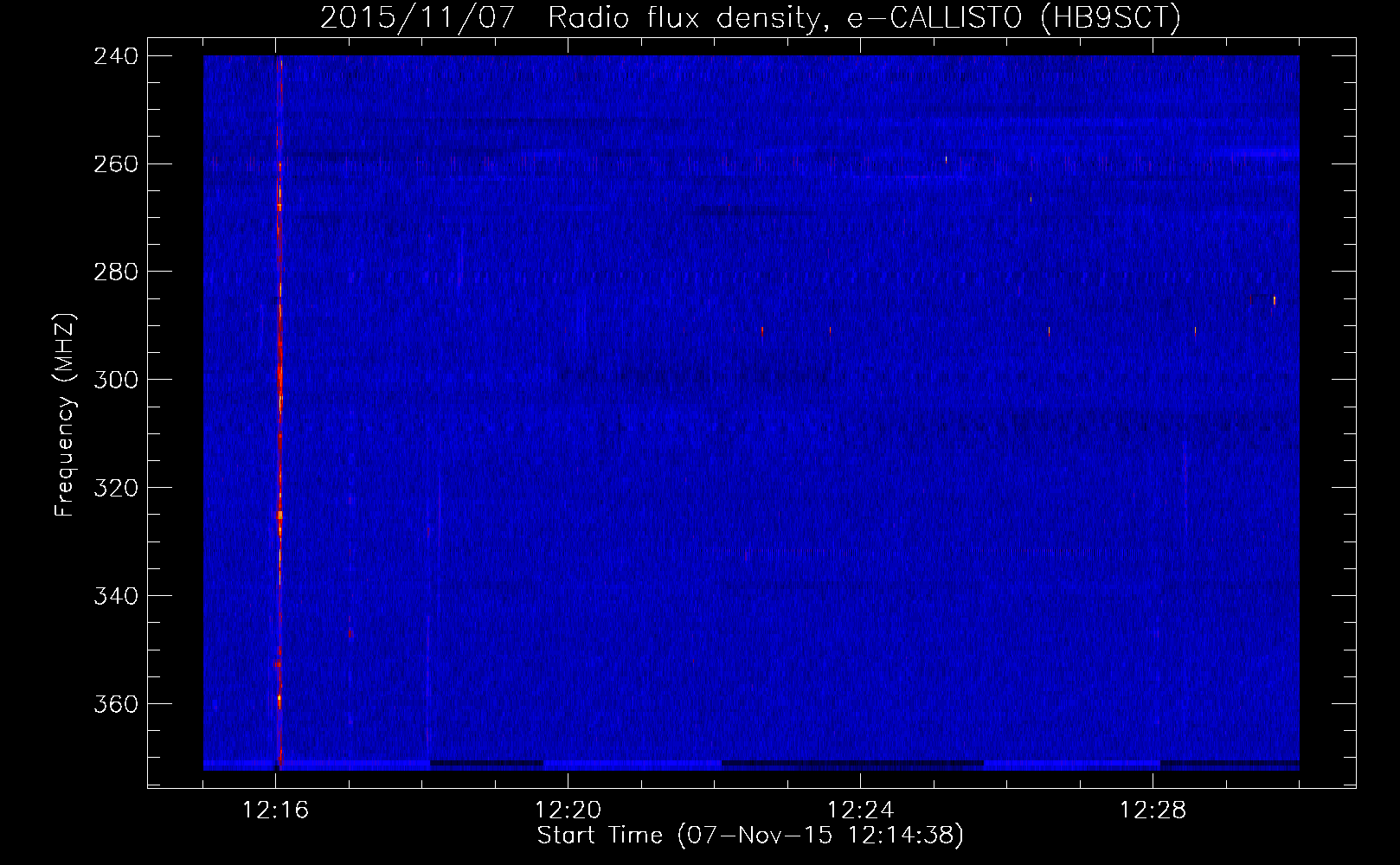Viewport: 1400px width, 865px height.
Task: Click the 320 frequency tick label
Action: pos(115,489)
